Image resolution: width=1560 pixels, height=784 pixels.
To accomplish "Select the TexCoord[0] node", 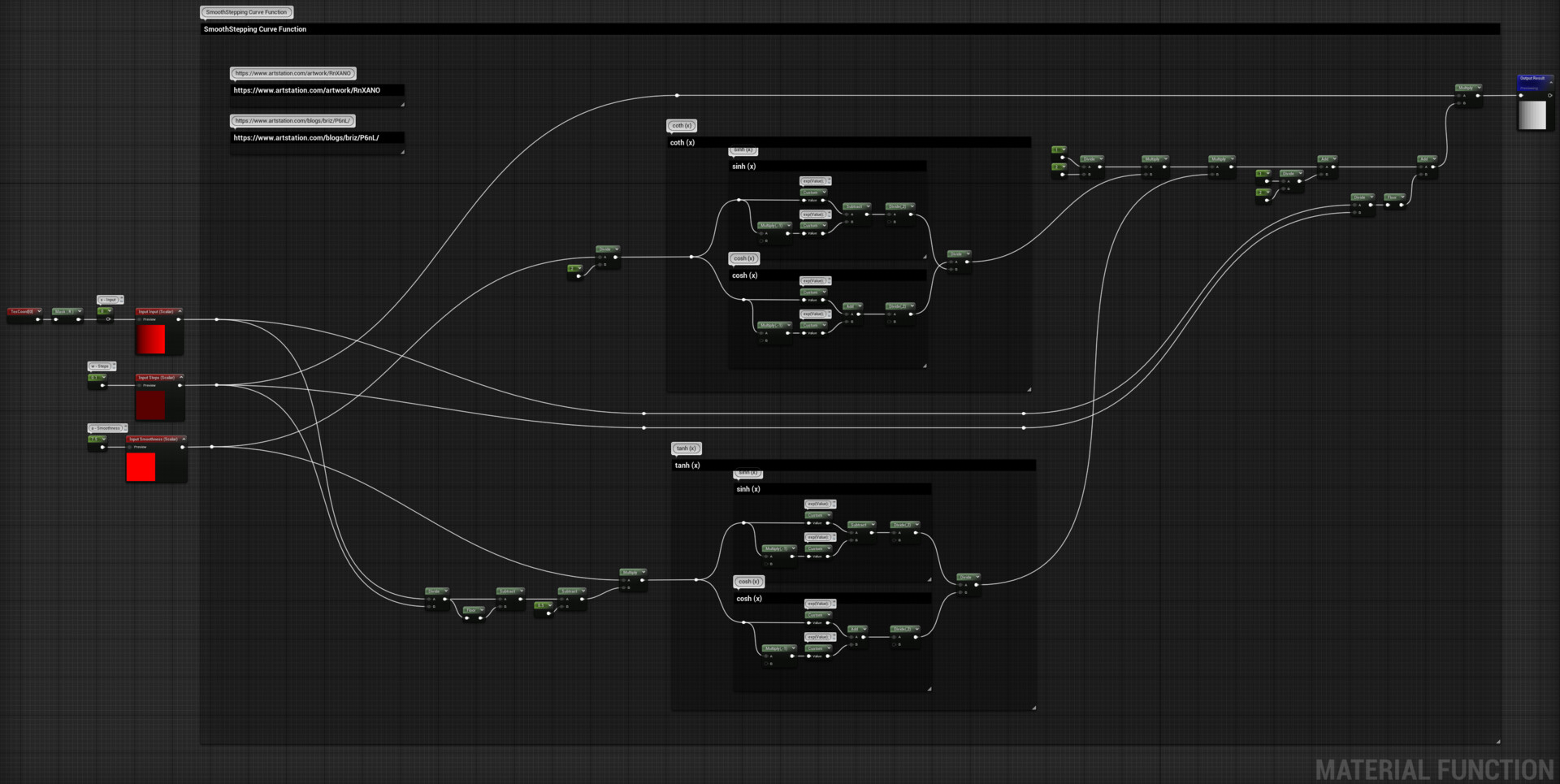I will point(21,311).
